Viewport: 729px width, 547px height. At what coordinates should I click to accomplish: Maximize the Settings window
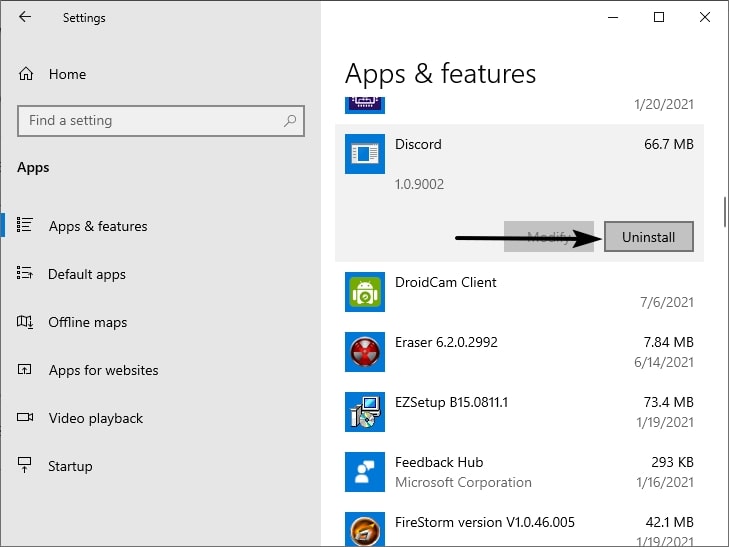[x=659, y=17]
